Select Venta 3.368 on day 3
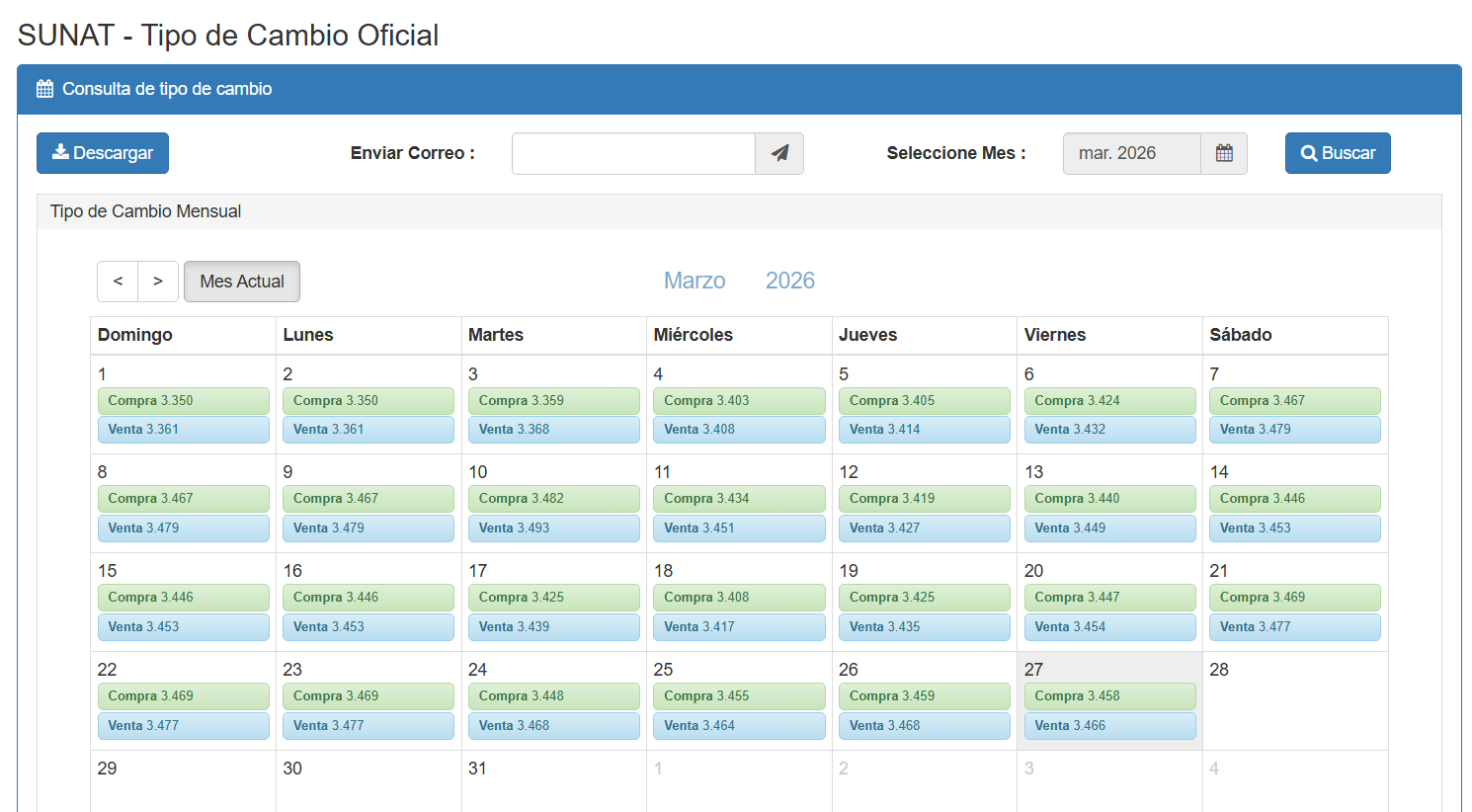Screen dimensions: 1472x812 pyautogui.click(x=553, y=430)
